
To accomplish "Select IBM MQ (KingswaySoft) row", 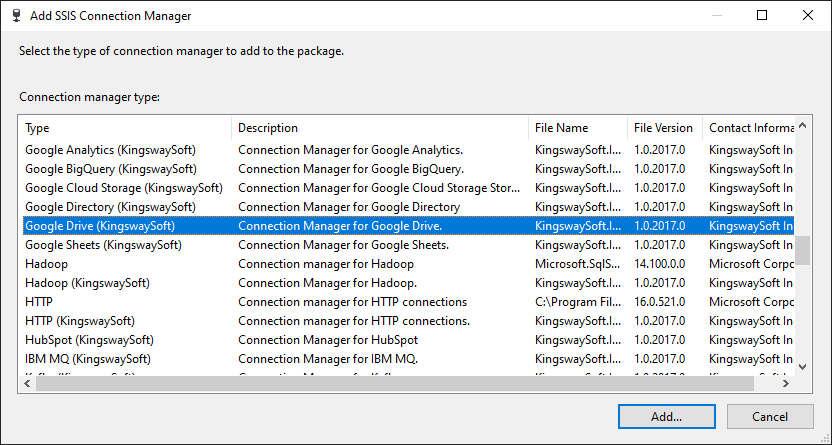I will click(x=408, y=359).
